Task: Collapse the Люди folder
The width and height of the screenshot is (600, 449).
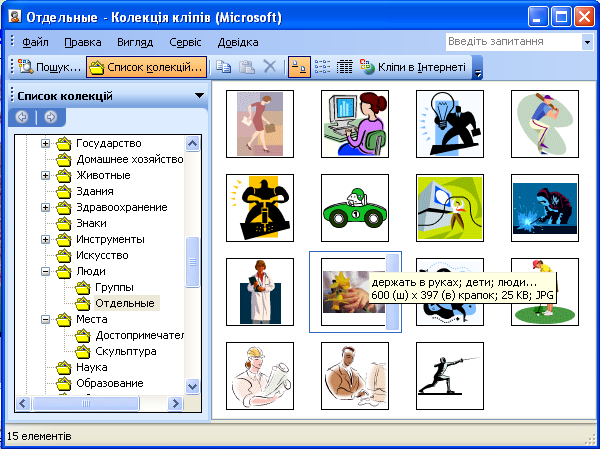Action: [46, 271]
